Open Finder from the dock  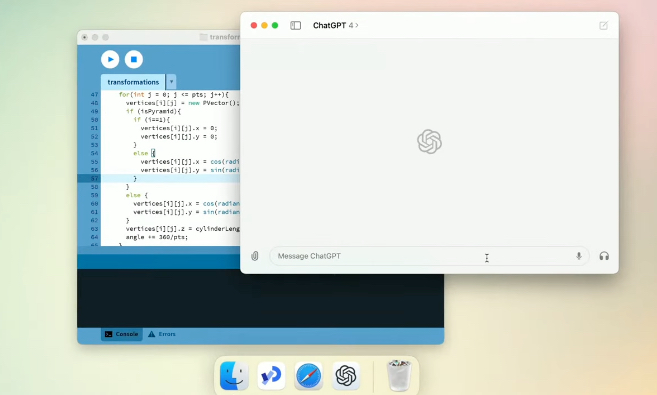tap(234, 376)
